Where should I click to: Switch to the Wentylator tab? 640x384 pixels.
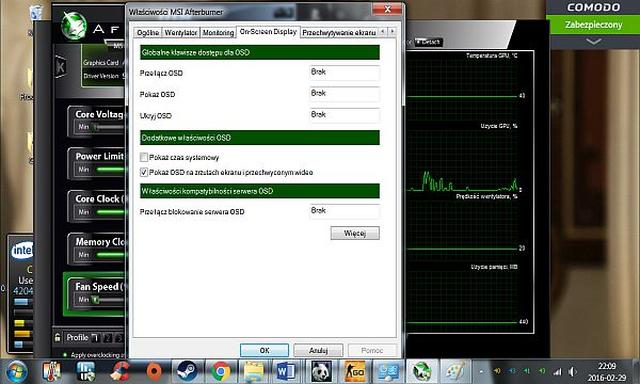[181, 32]
